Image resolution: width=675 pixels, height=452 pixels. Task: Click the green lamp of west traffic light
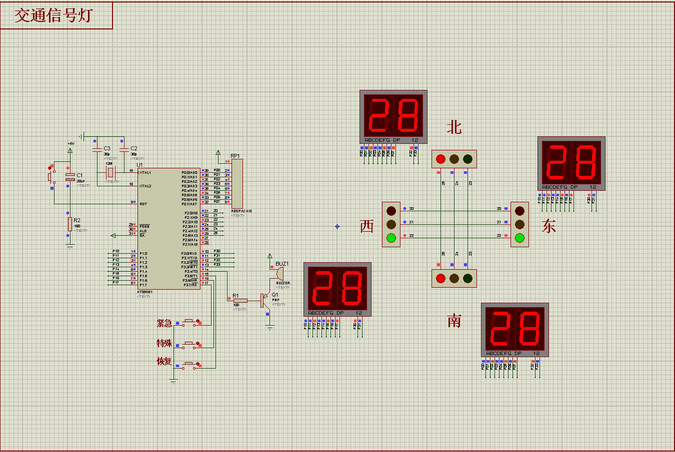coord(391,238)
